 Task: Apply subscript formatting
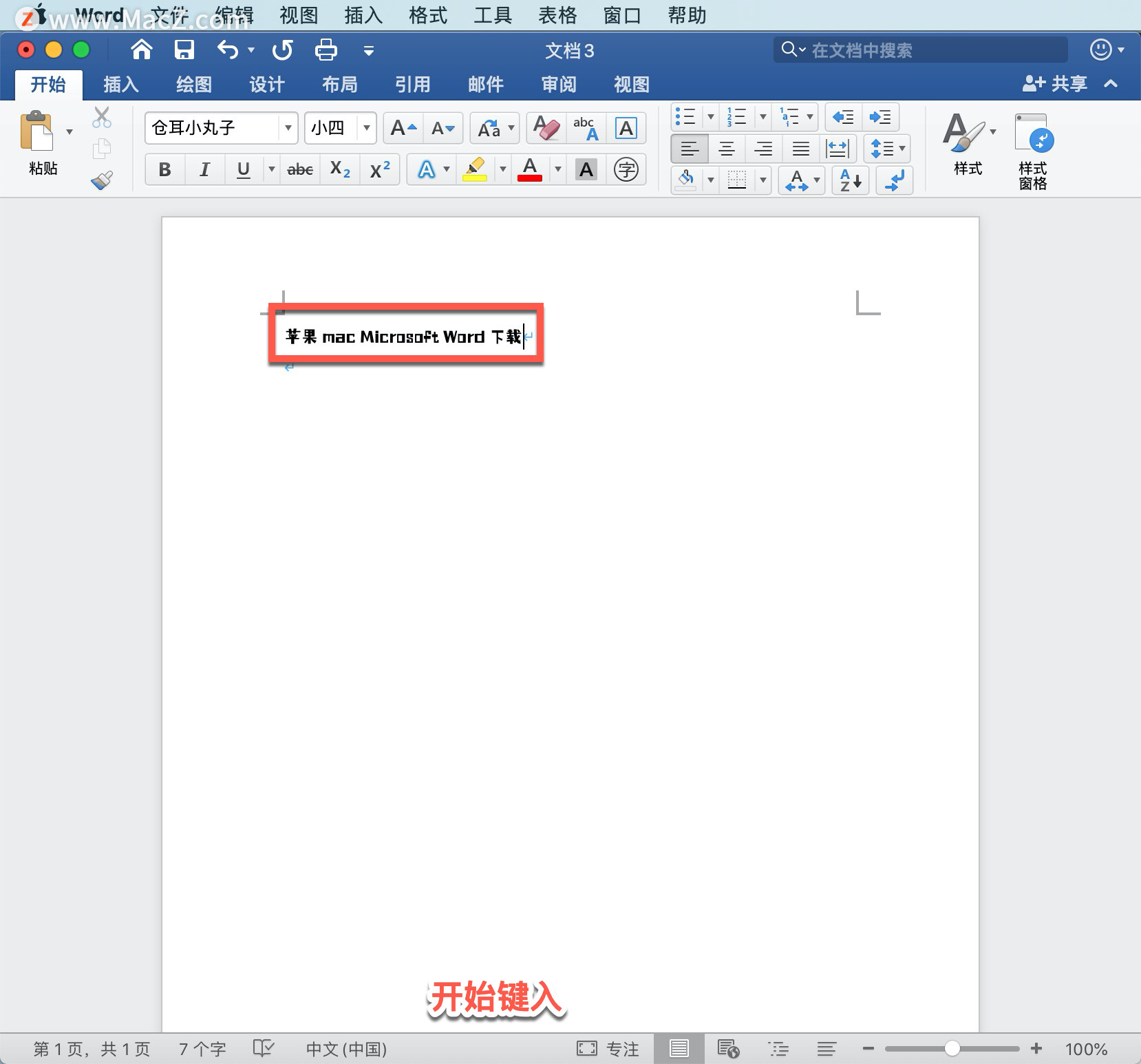(340, 169)
